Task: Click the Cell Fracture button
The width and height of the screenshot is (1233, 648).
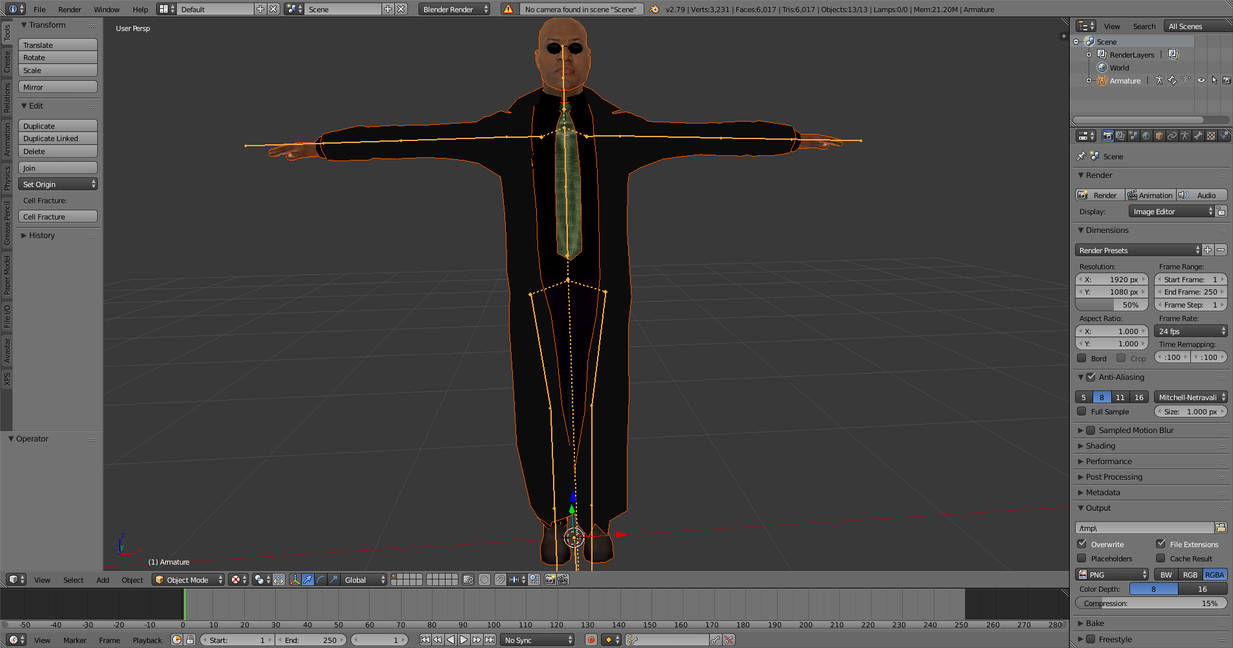Action: (x=58, y=217)
